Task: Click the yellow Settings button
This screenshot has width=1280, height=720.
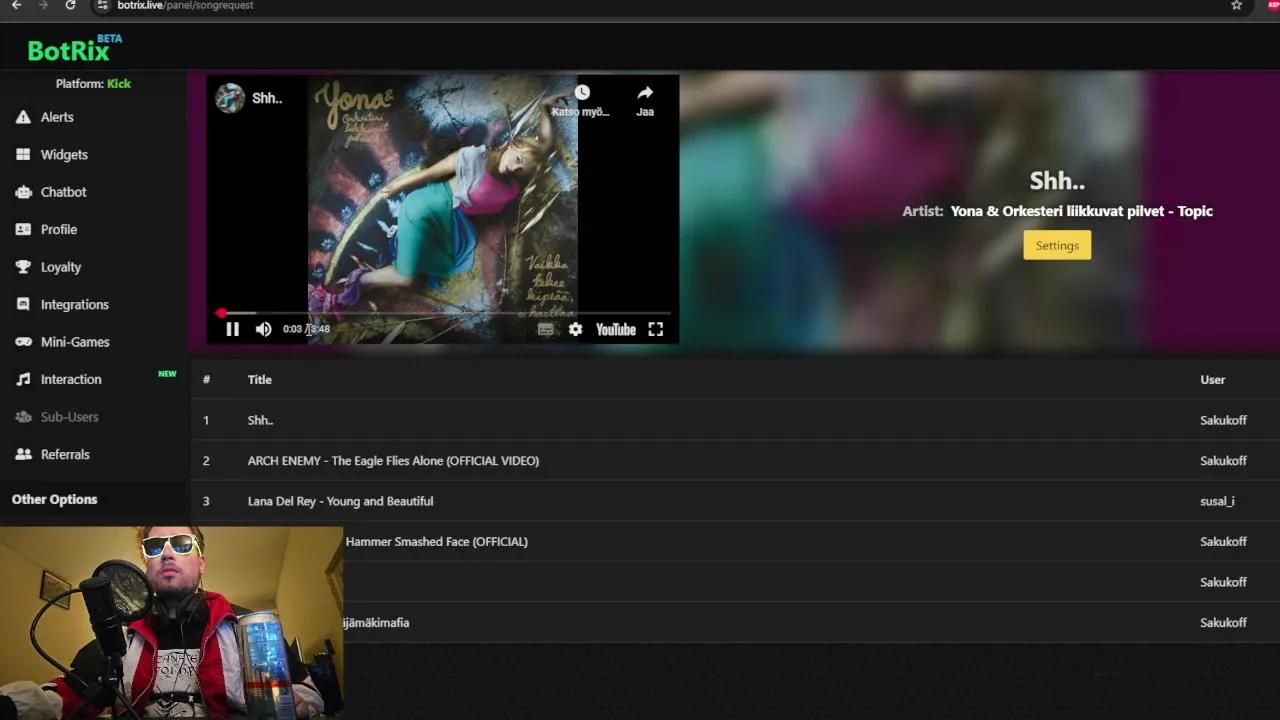Action: tap(1057, 245)
